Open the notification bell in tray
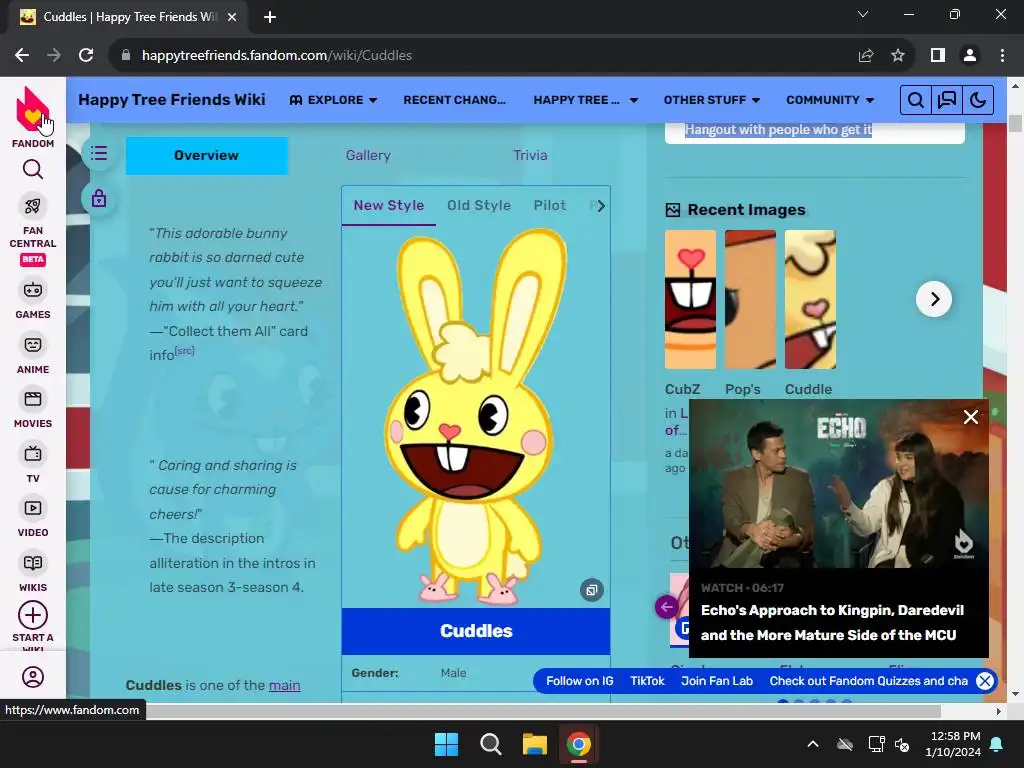 pyautogui.click(x=997, y=744)
